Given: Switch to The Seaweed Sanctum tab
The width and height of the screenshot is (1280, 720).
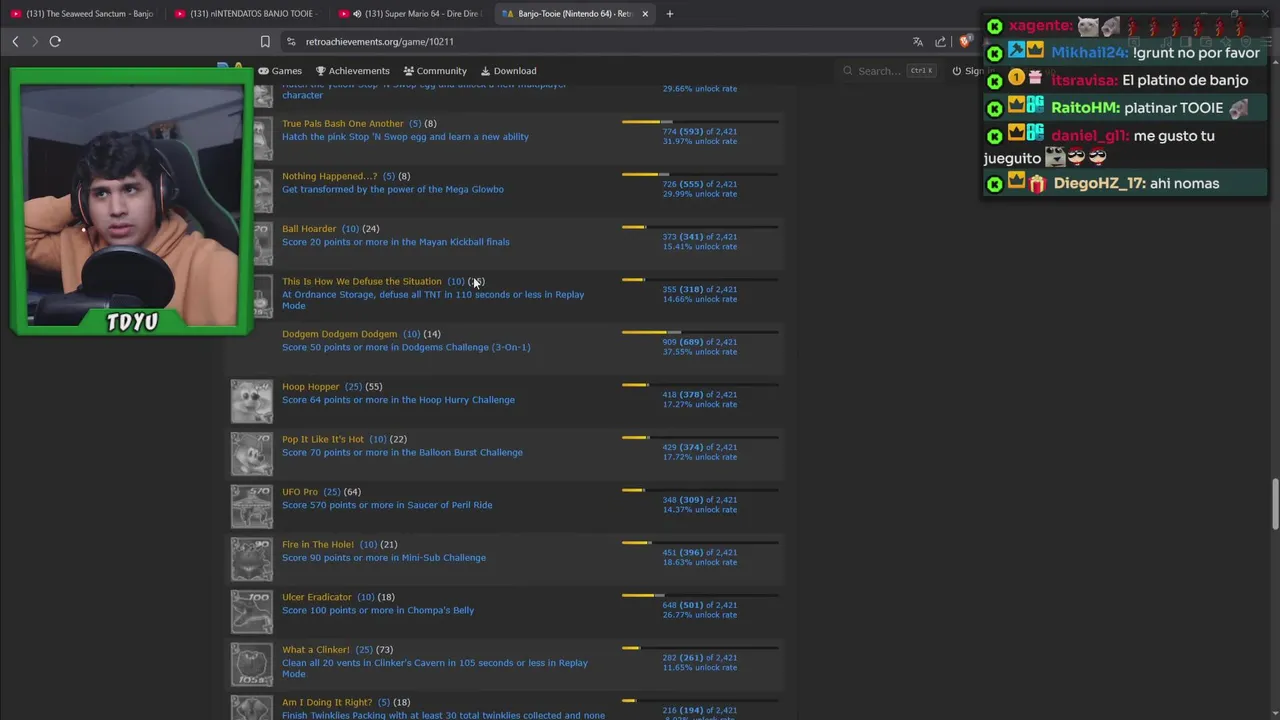Looking at the screenshot, I should (x=82, y=14).
